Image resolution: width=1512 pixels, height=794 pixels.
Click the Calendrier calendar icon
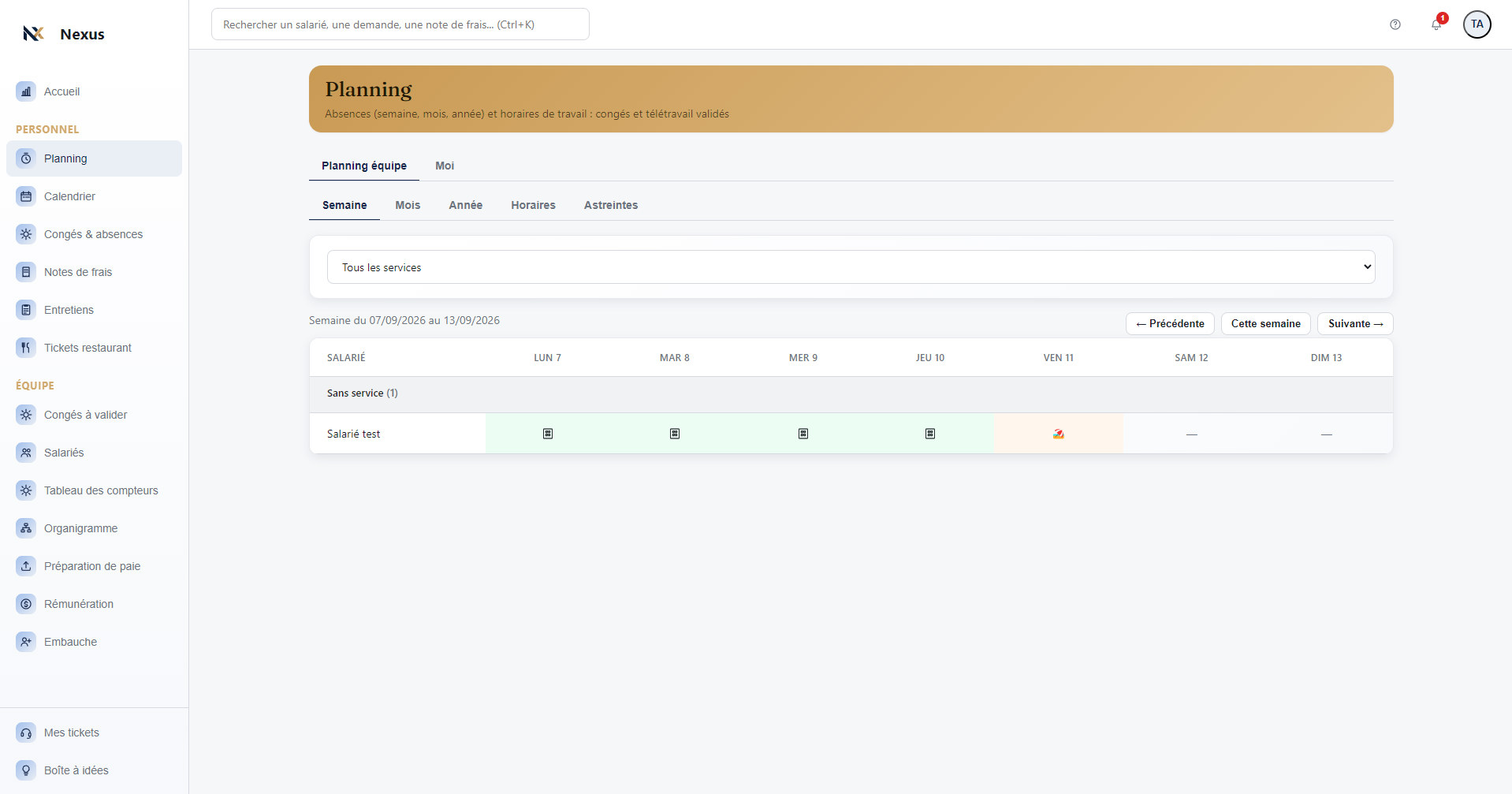[26, 196]
